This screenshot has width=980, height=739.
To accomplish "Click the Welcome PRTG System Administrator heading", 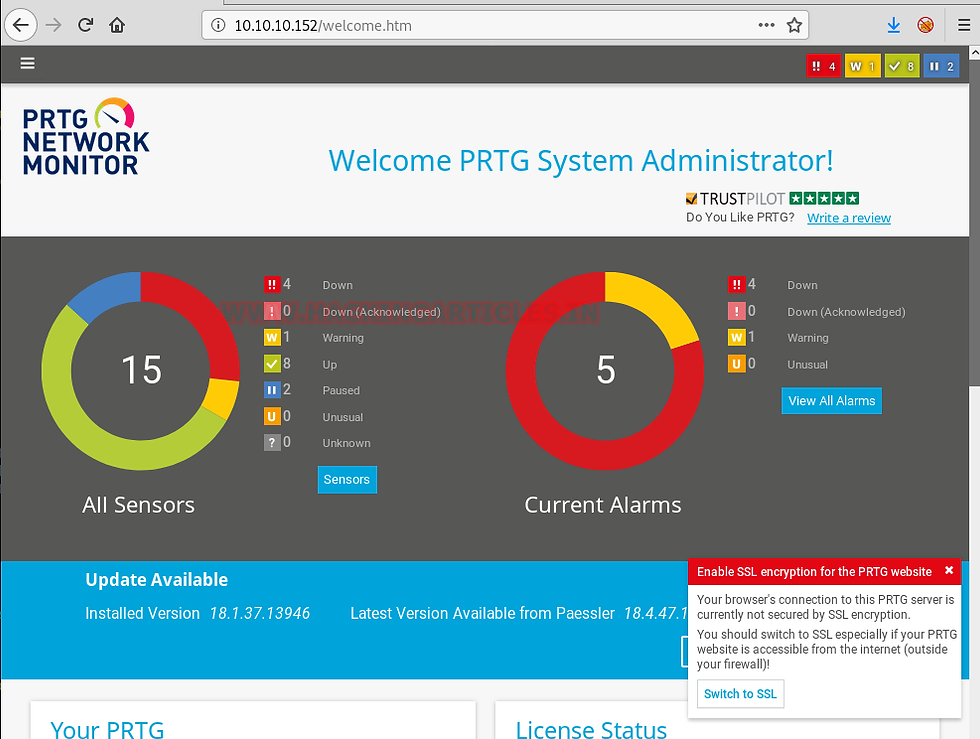I will coord(581,161).
